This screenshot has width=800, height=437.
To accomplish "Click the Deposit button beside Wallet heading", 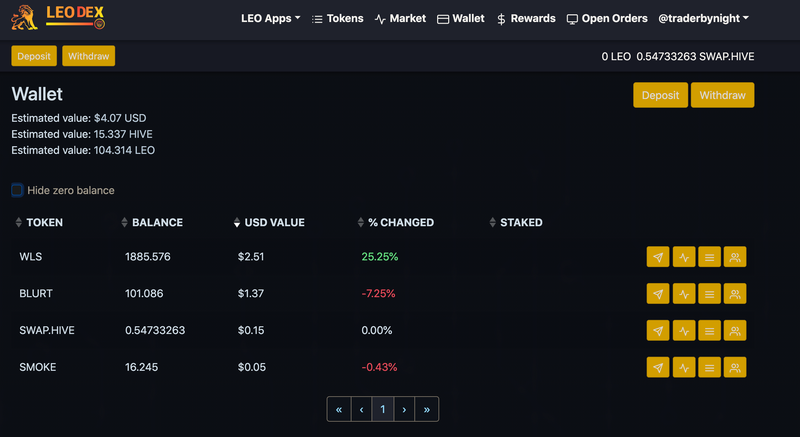I will [x=660, y=95].
